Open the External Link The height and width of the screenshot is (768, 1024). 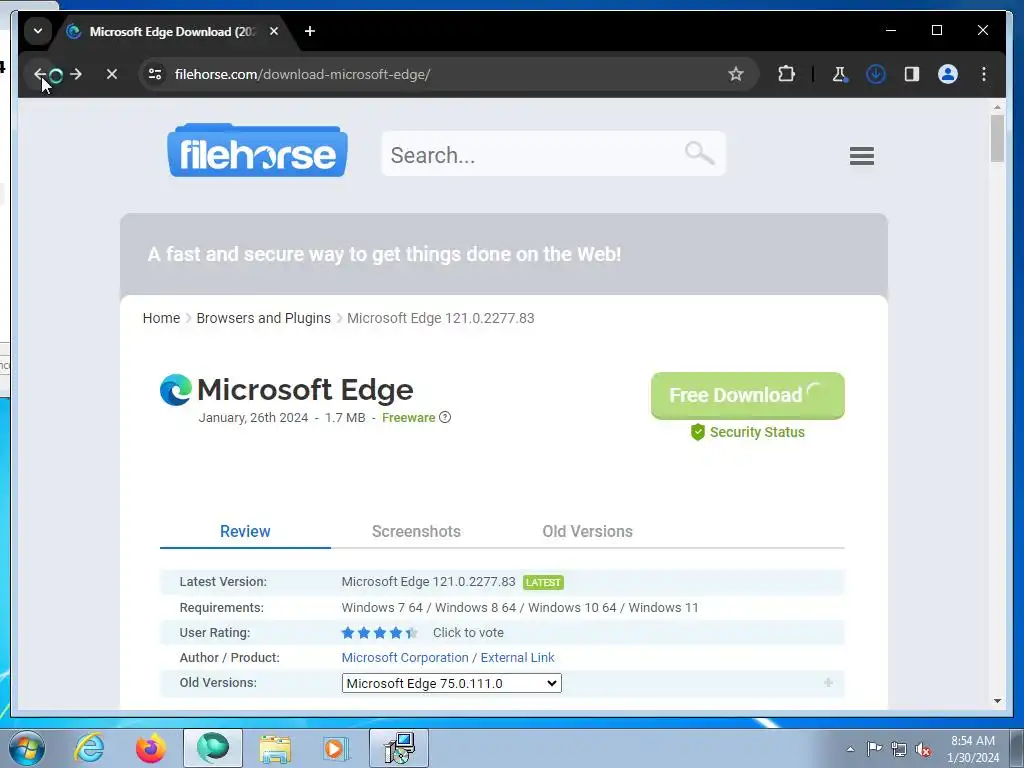click(x=517, y=658)
